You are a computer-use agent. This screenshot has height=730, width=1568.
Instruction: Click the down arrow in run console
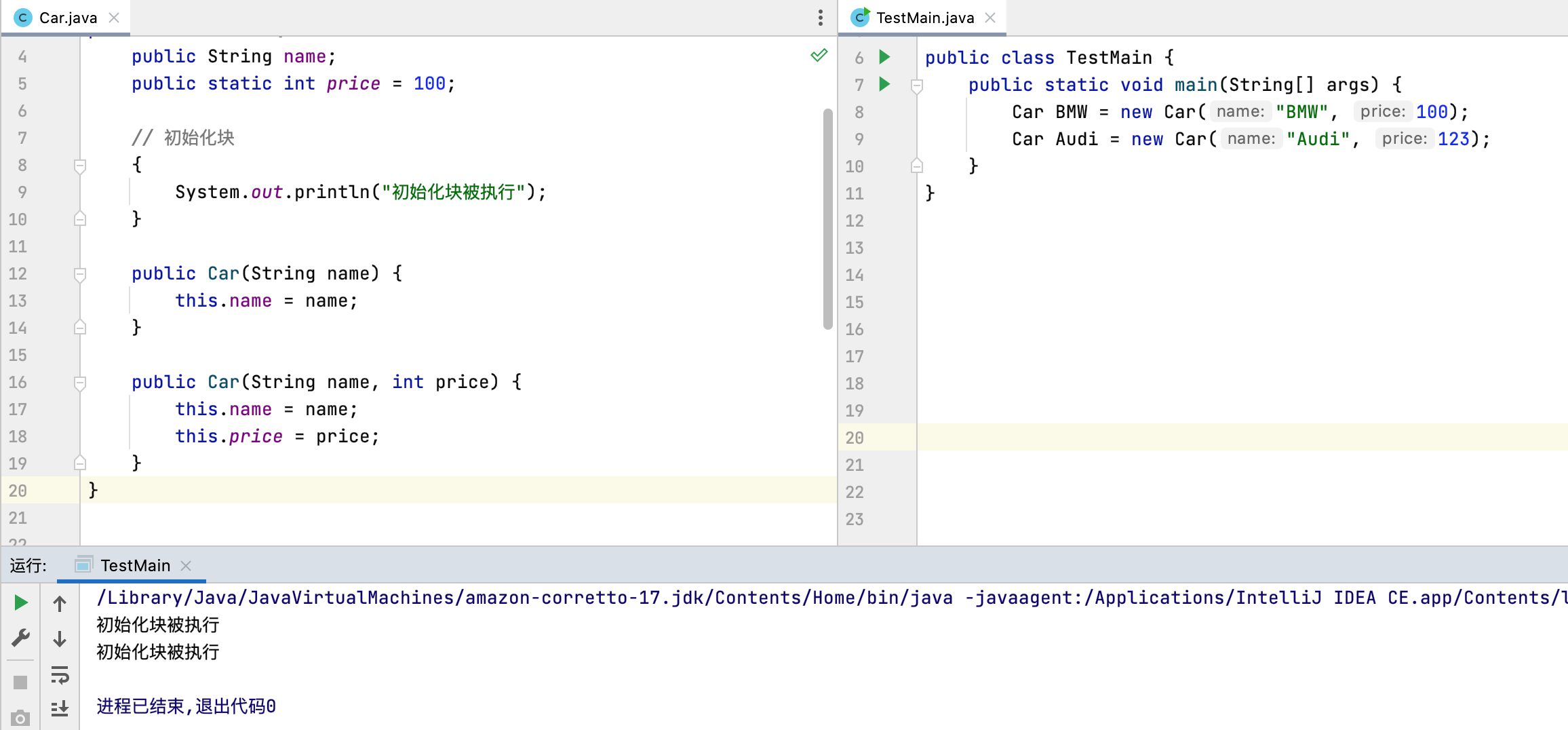[60, 638]
